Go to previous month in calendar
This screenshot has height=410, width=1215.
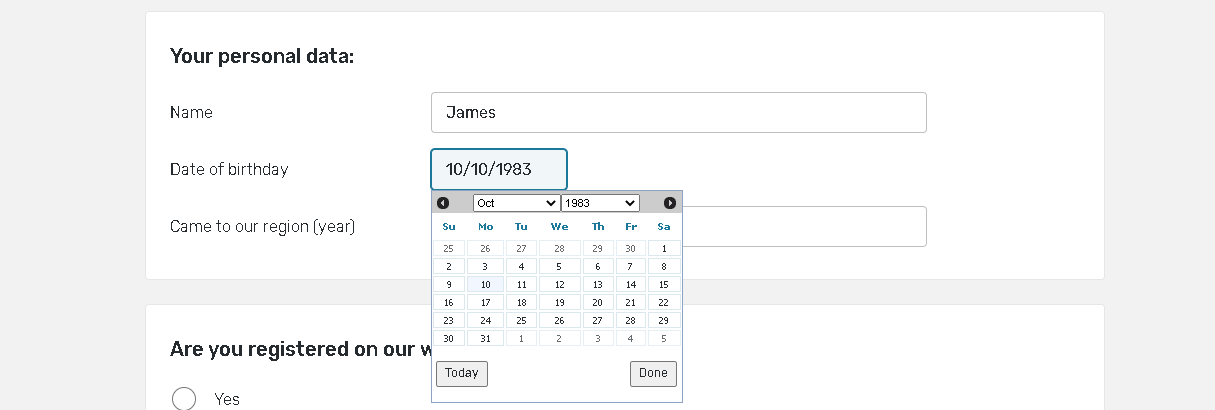[443, 203]
